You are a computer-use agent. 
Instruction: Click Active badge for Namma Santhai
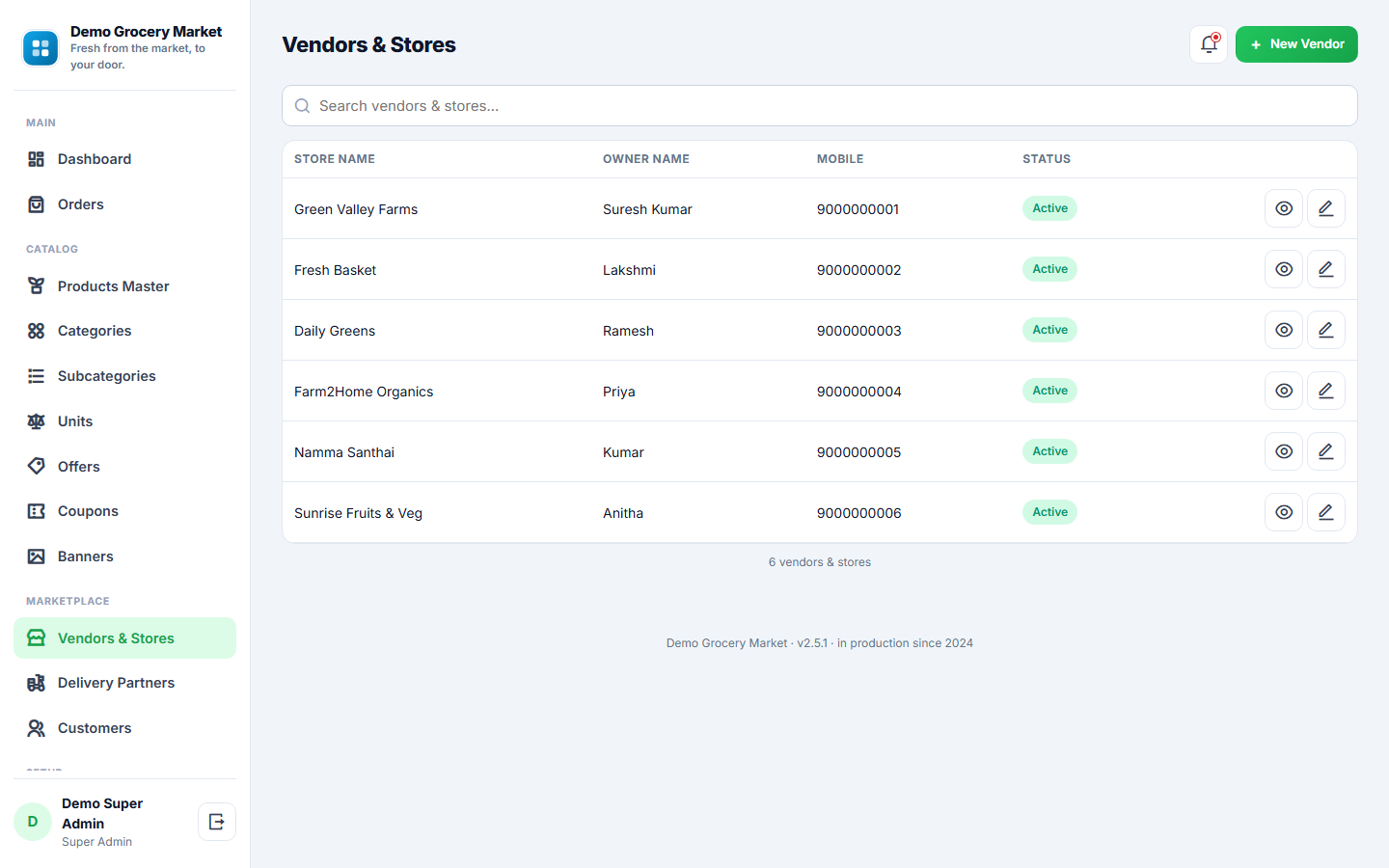[x=1049, y=451]
